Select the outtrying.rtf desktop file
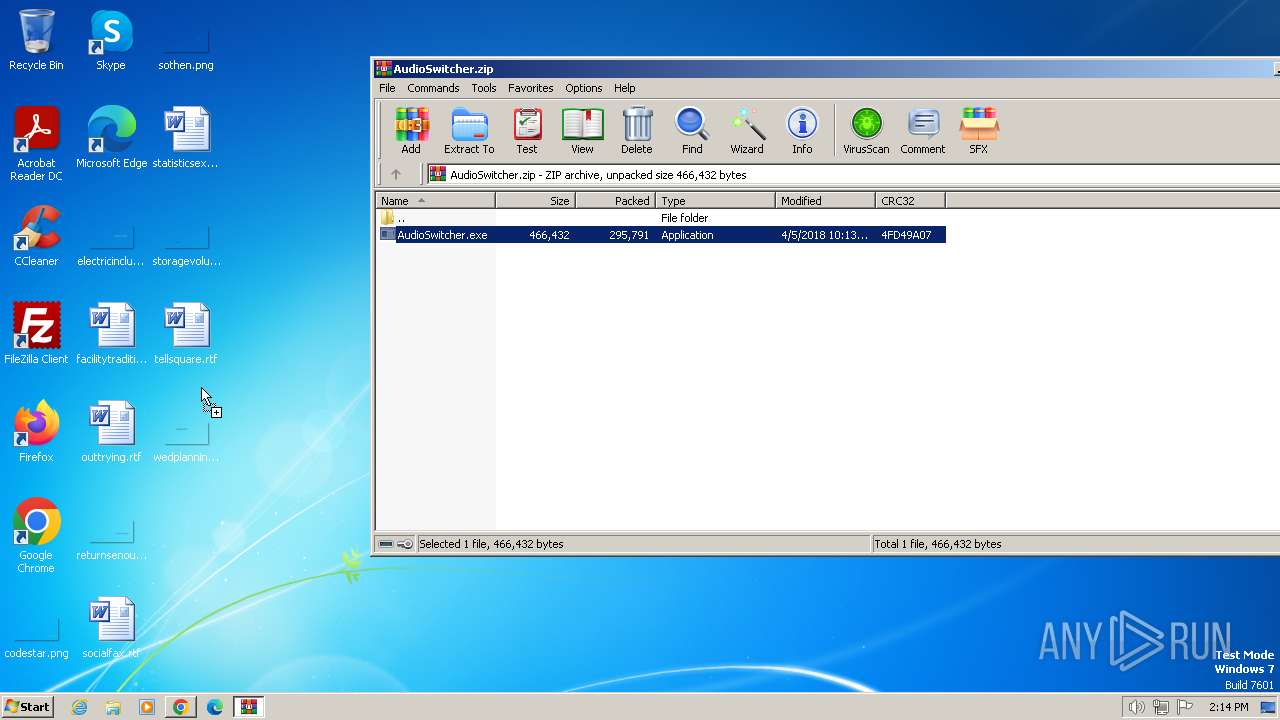This screenshot has height=720, width=1280. point(111,432)
